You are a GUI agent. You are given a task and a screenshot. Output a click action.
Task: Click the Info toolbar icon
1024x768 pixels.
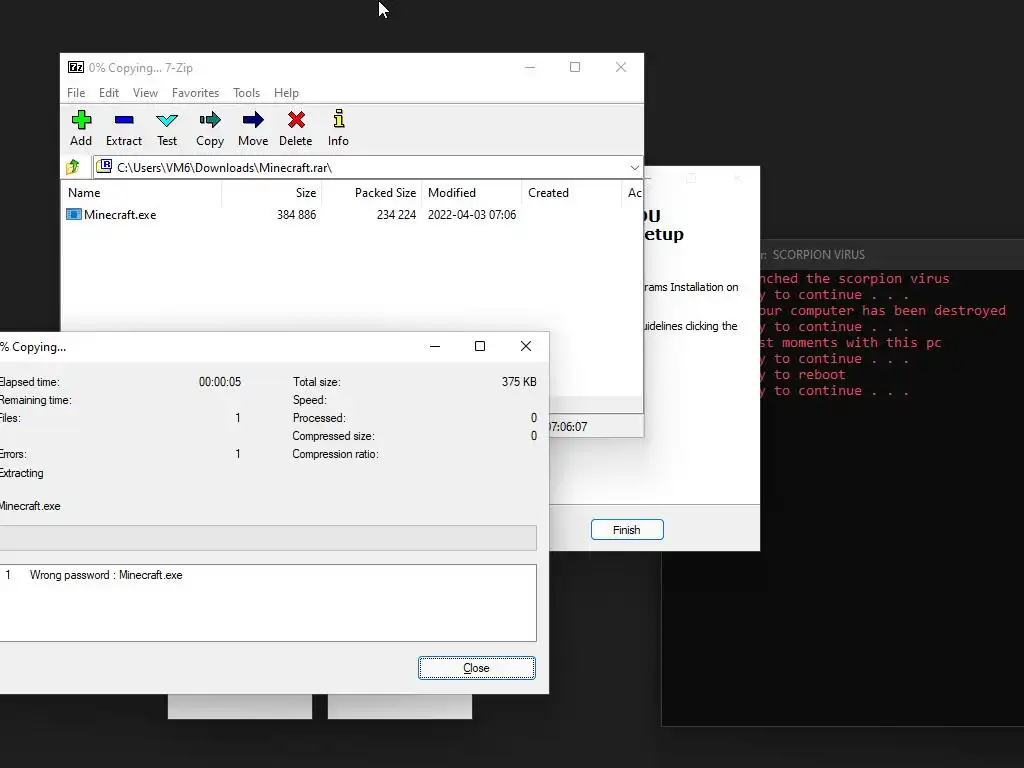pyautogui.click(x=338, y=119)
